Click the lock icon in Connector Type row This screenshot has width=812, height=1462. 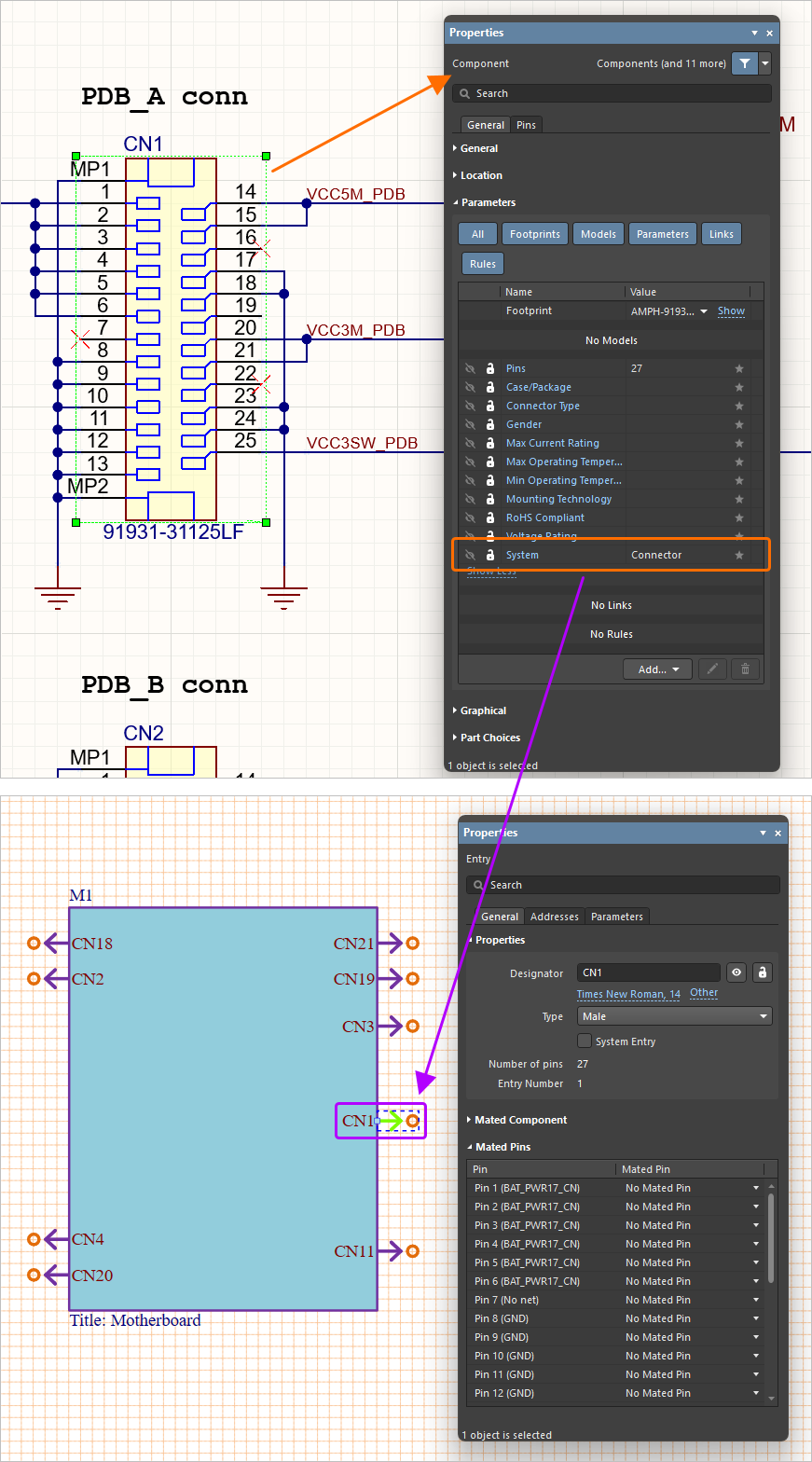pos(489,406)
